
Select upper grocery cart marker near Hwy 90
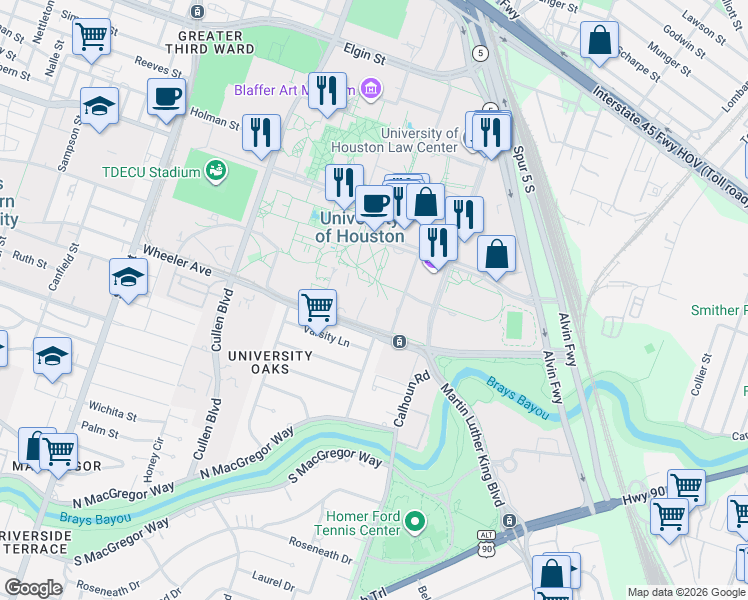pos(686,488)
